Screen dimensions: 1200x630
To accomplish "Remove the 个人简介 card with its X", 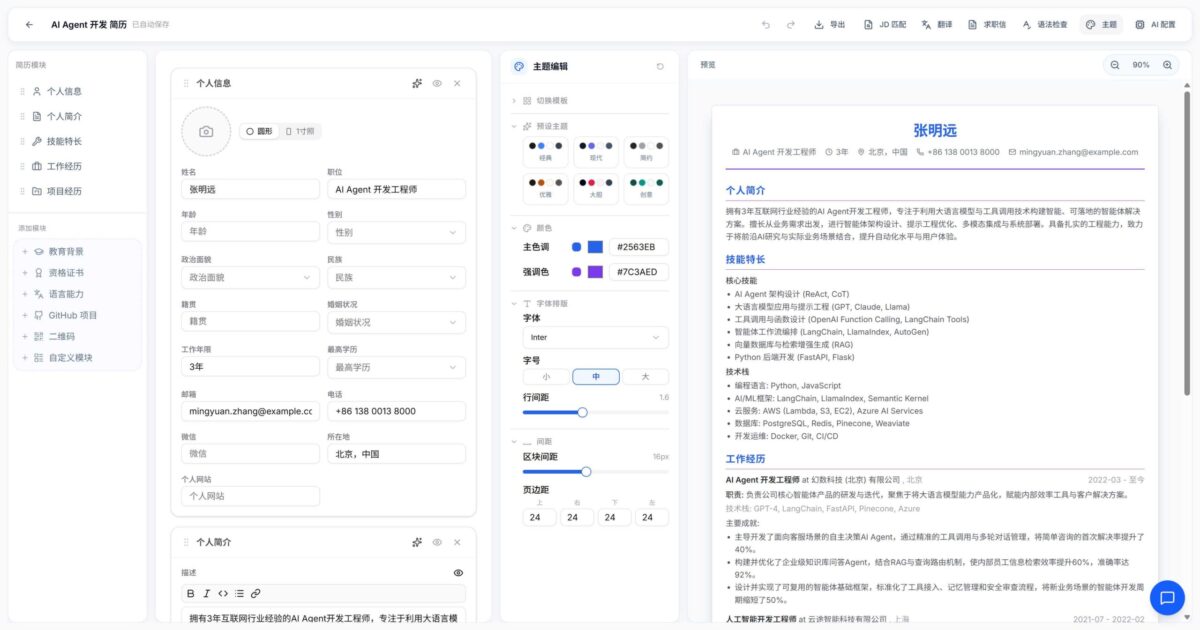I will click(x=457, y=542).
